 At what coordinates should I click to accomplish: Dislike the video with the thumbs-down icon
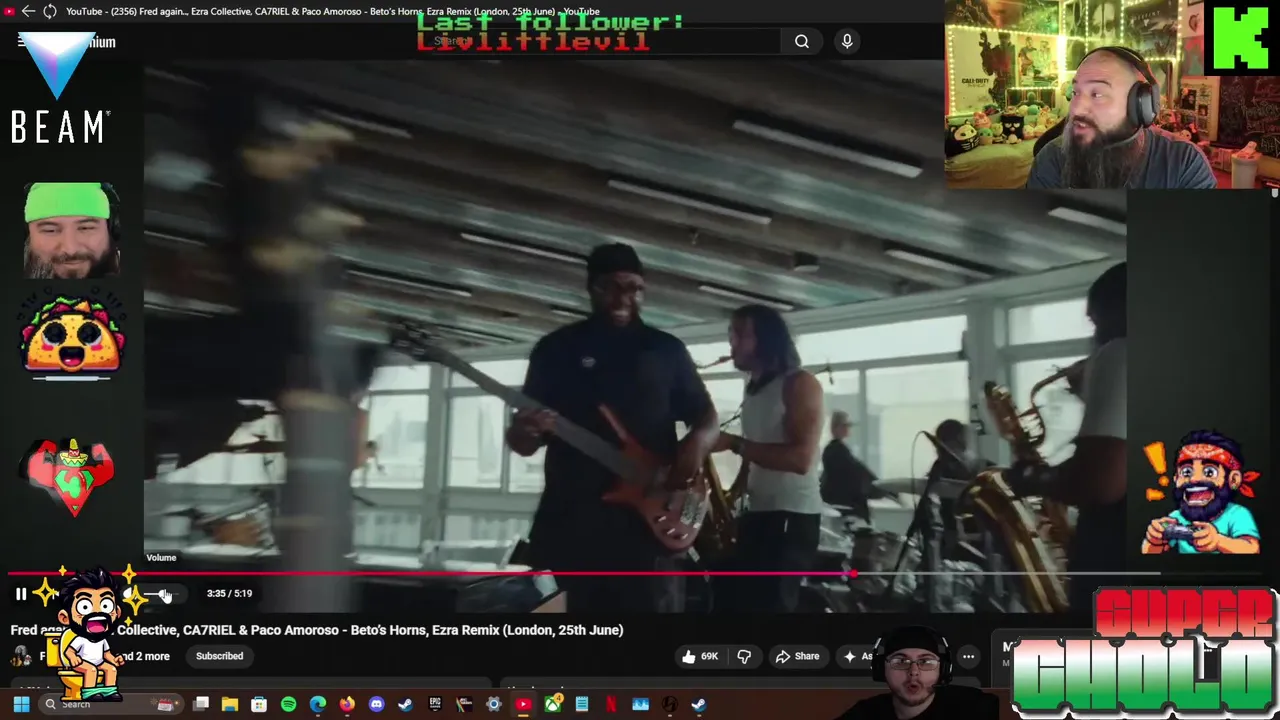744,656
